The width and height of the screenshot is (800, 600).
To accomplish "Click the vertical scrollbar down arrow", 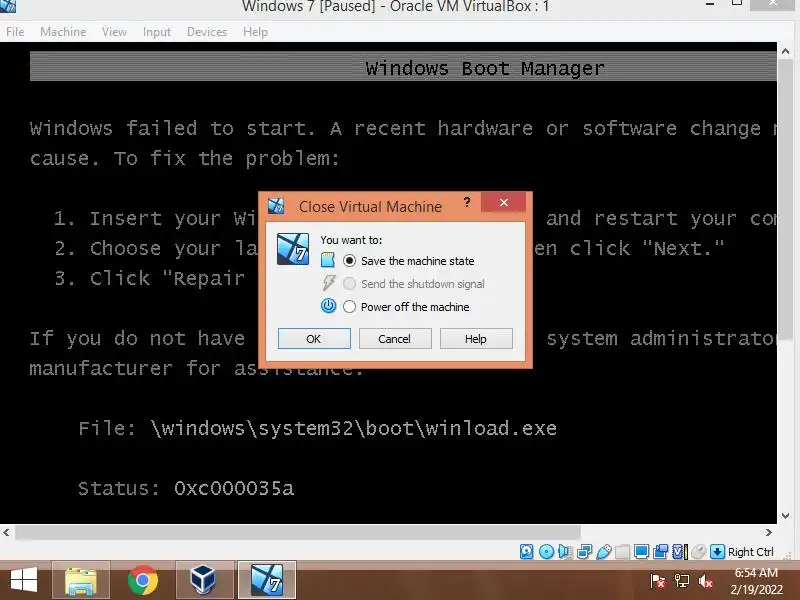I will [785, 516].
